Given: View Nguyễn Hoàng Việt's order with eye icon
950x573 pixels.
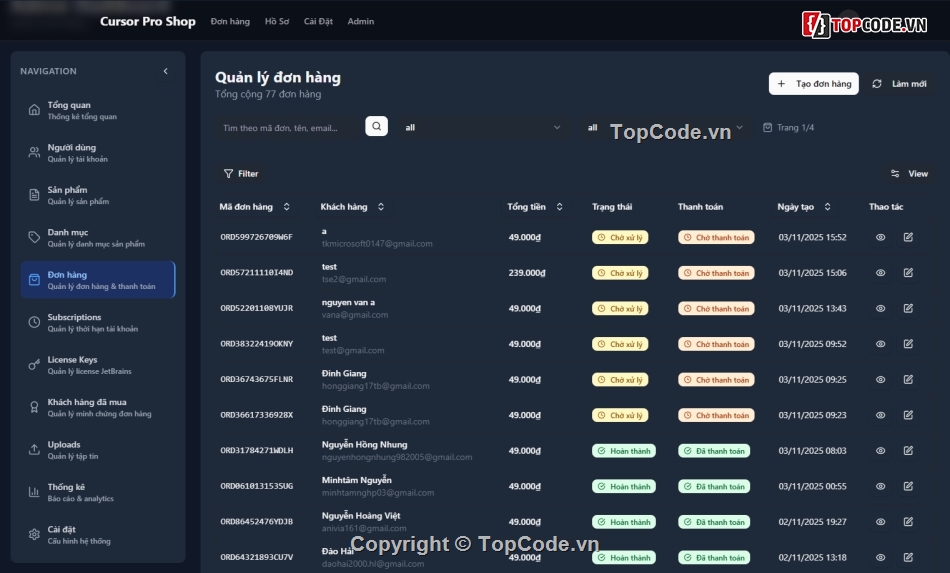Looking at the screenshot, I should [x=880, y=522].
